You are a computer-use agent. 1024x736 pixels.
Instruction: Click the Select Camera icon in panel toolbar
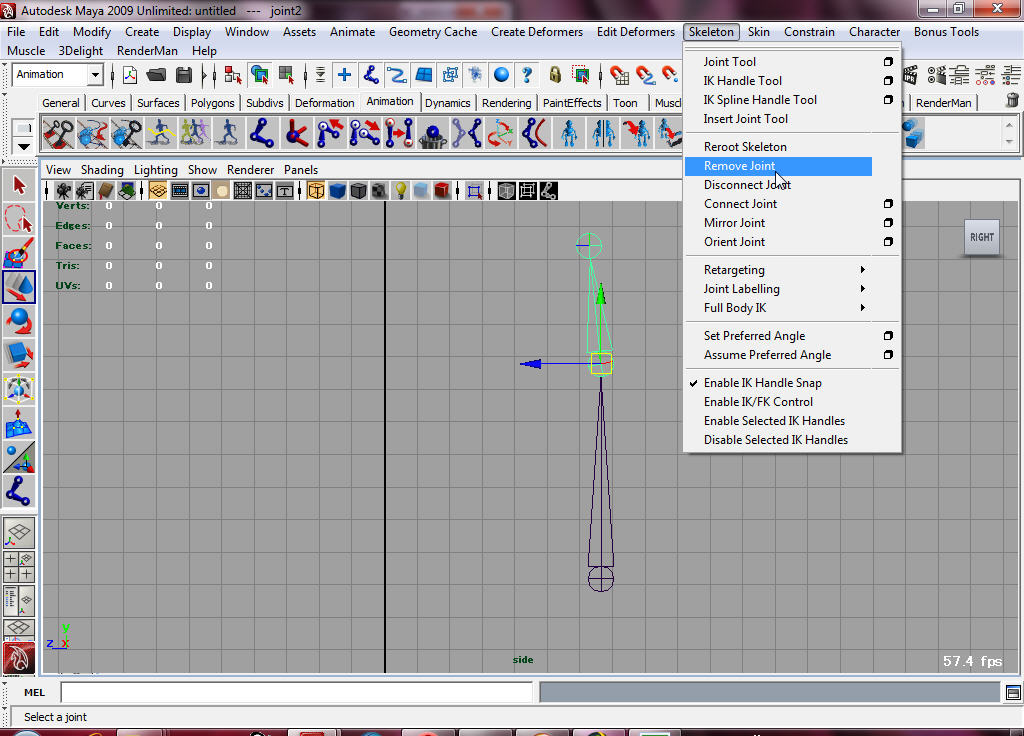point(63,191)
